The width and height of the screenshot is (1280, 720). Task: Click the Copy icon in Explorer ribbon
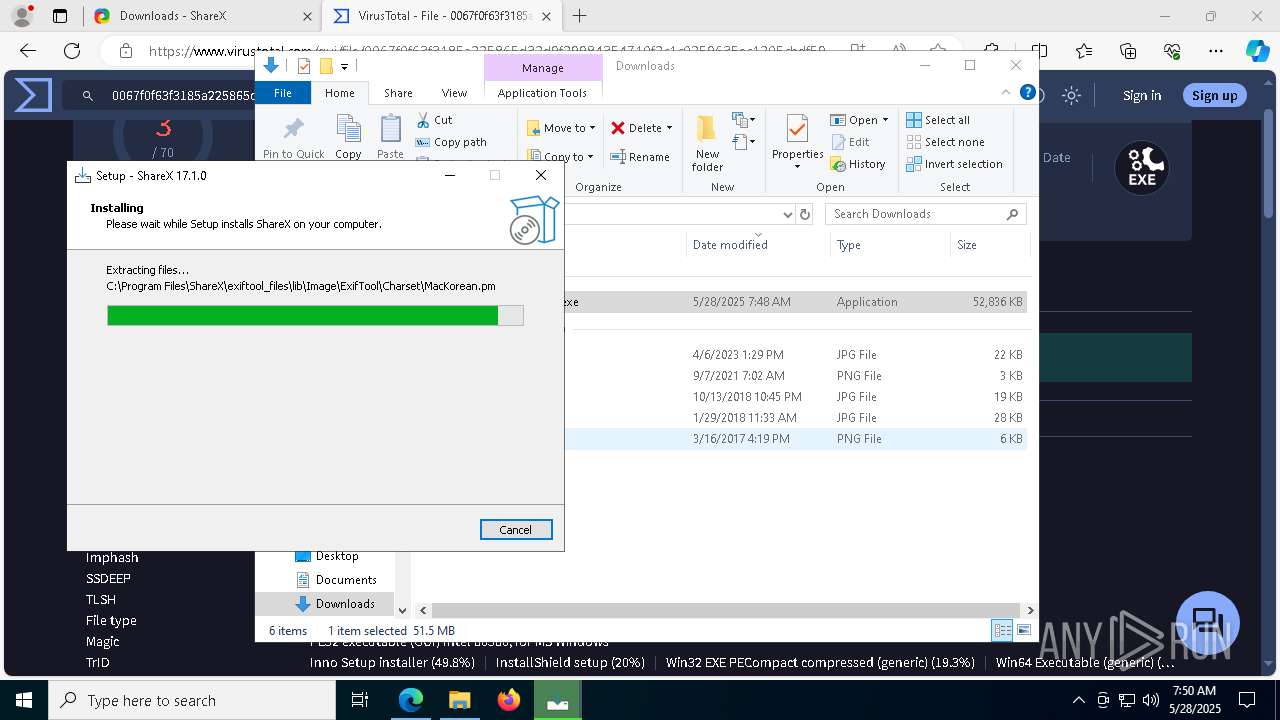pyautogui.click(x=348, y=136)
